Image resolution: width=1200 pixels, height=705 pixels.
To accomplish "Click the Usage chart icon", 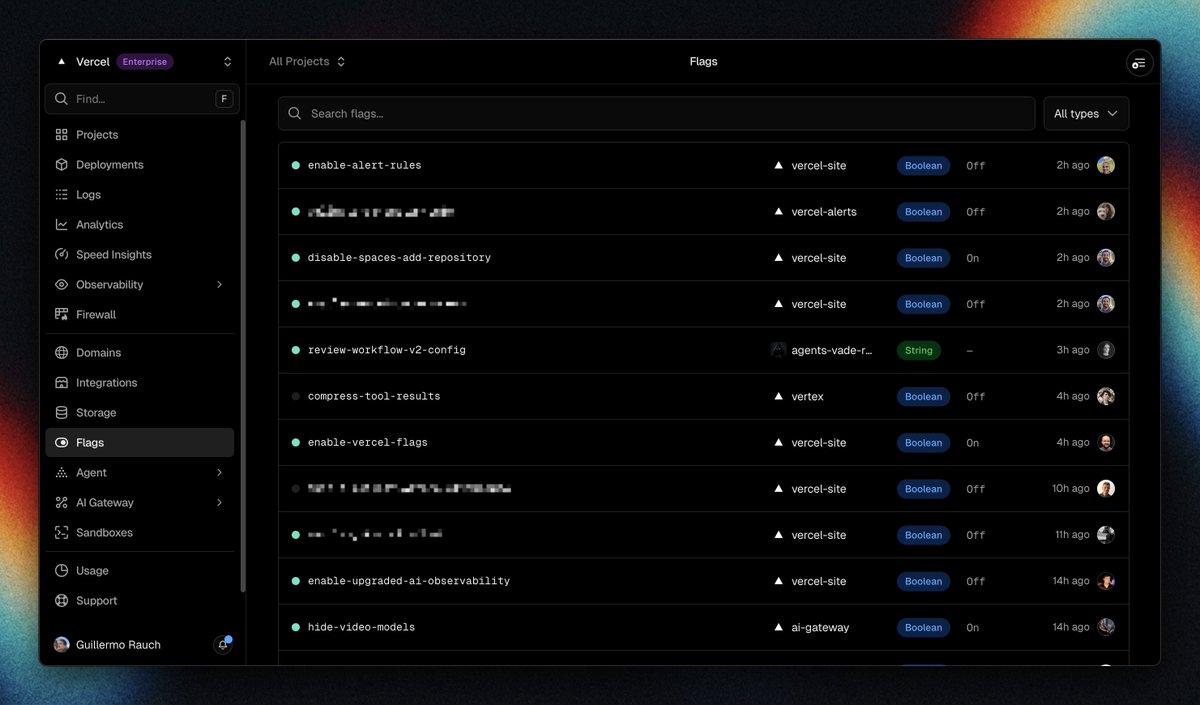I will (61, 571).
